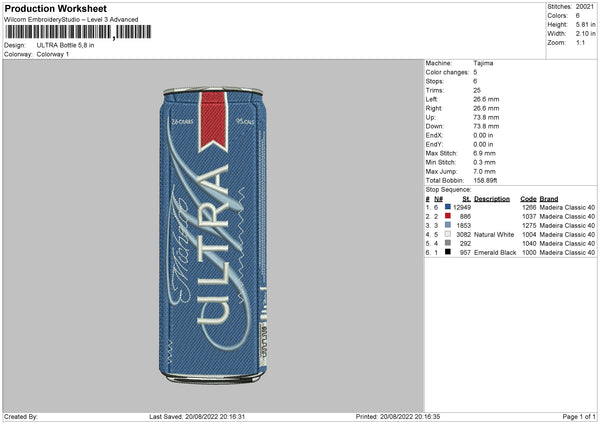The height and width of the screenshot is (424, 600).
Task: Click thread code 1037
Action: click(x=529, y=217)
